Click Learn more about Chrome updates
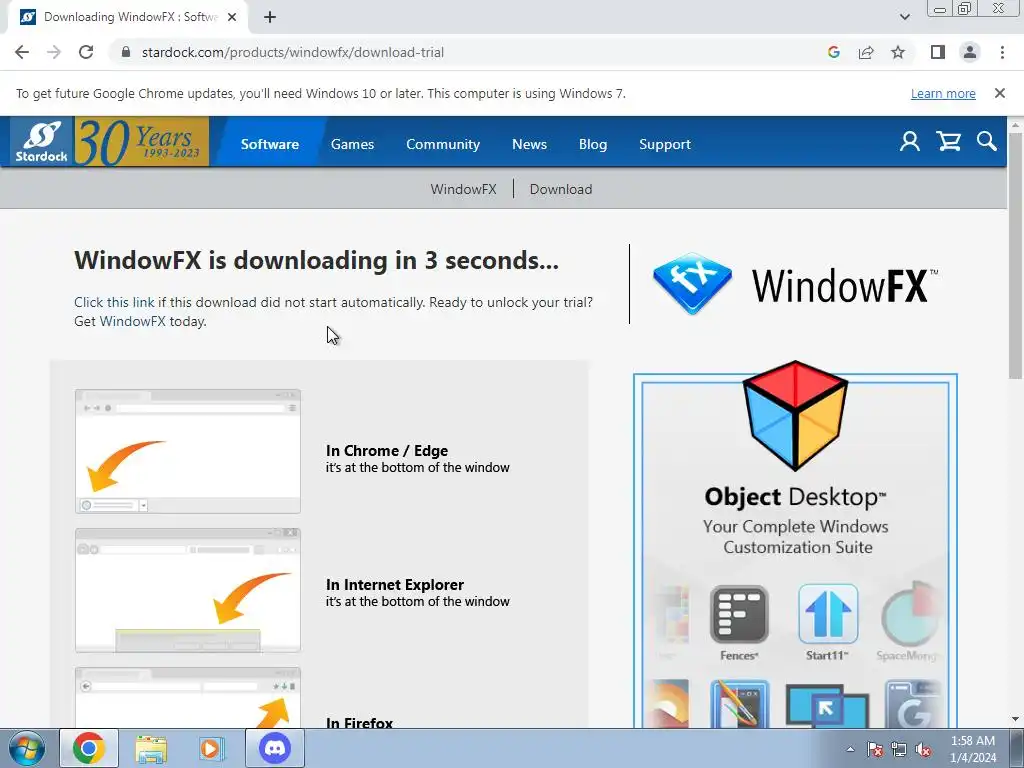Viewport: 1024px width, 768px height. click(x=943, y=93)
